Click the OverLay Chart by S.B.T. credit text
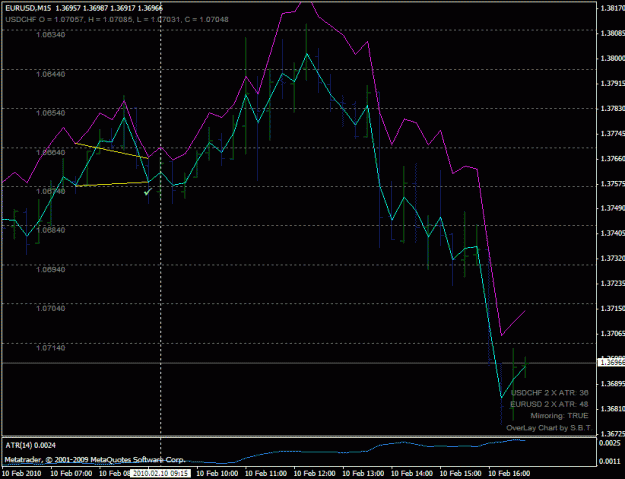 549,428
